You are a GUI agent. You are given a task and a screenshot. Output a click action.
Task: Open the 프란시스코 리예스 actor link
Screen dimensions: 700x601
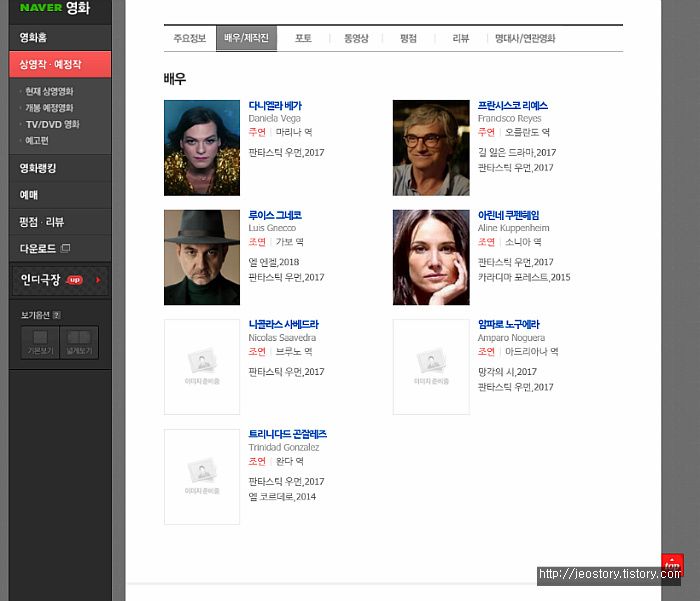click(x=512, y=106)
